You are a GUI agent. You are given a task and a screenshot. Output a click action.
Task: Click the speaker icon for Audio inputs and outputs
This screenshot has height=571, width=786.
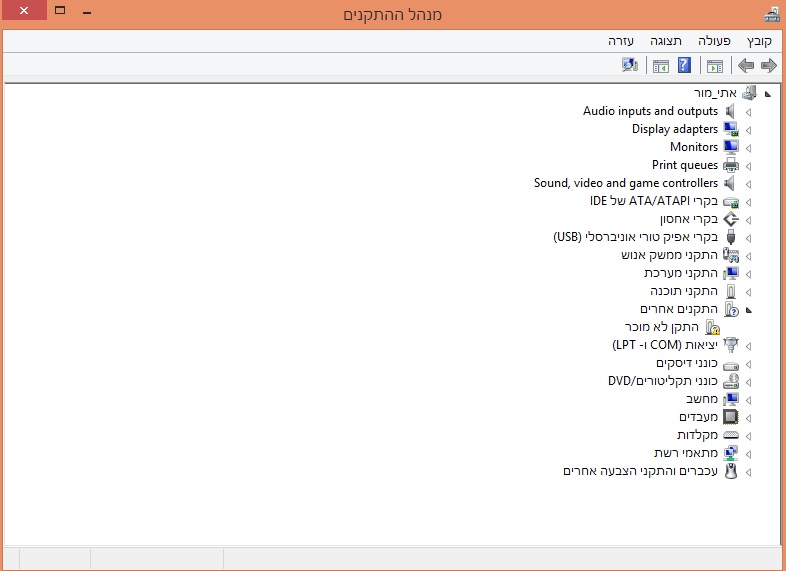tap(731, 111)
